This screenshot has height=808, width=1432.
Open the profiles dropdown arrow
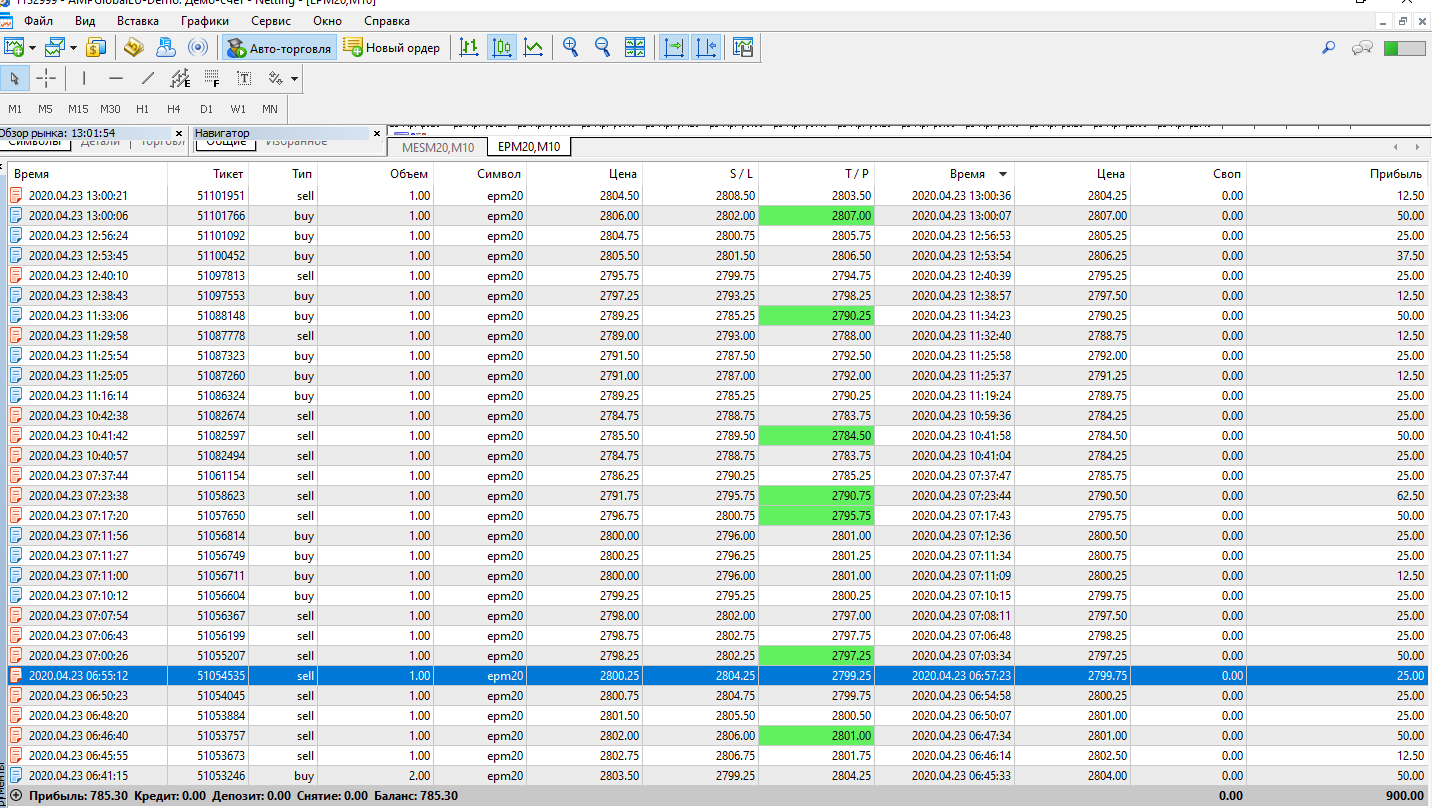[x=73, y=47]
